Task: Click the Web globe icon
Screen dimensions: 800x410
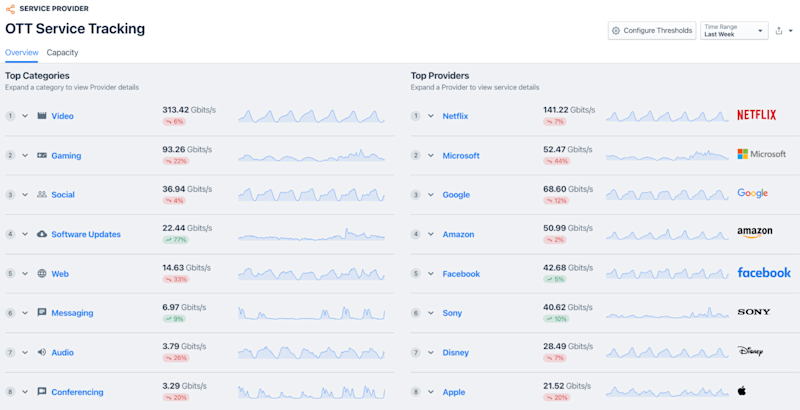Action: tap(42, 273)
